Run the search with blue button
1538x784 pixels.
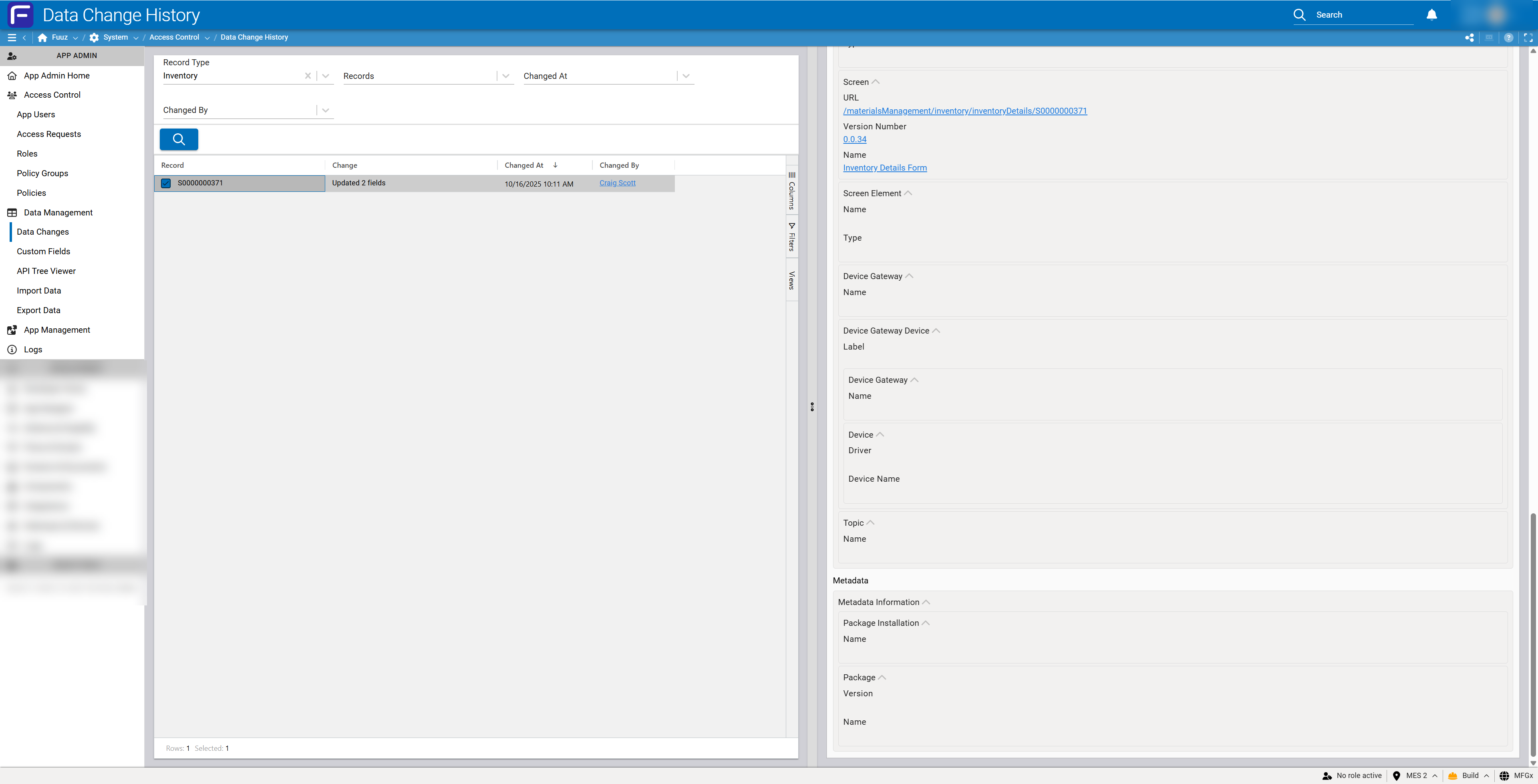[x=179, y=139]
